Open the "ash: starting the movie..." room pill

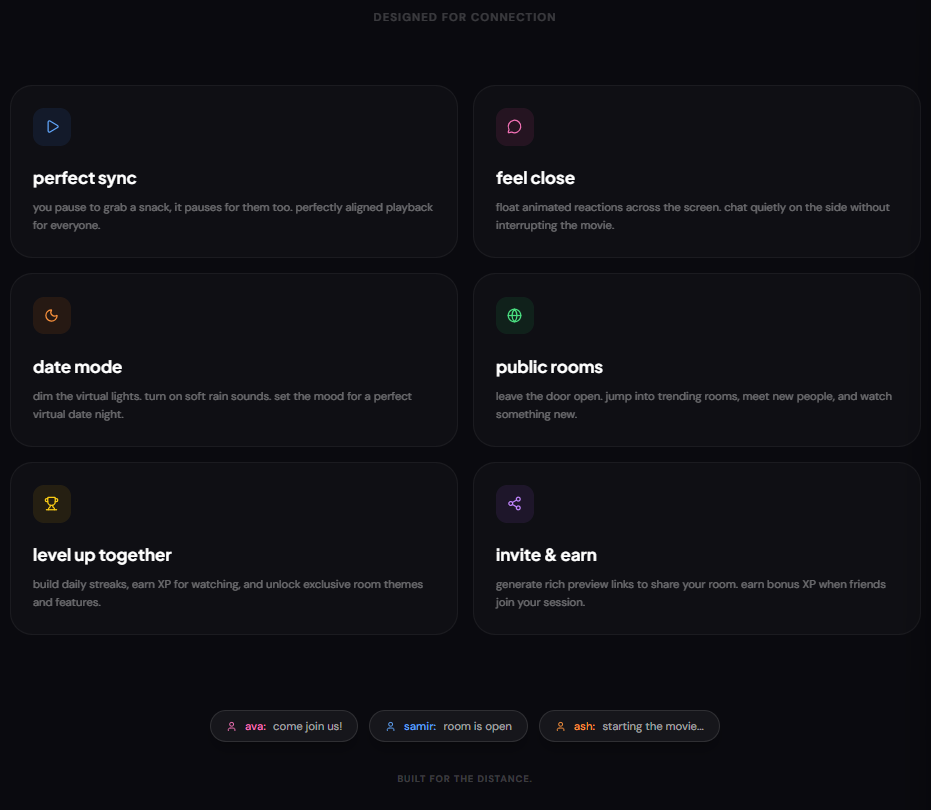[x=629, y=726]
